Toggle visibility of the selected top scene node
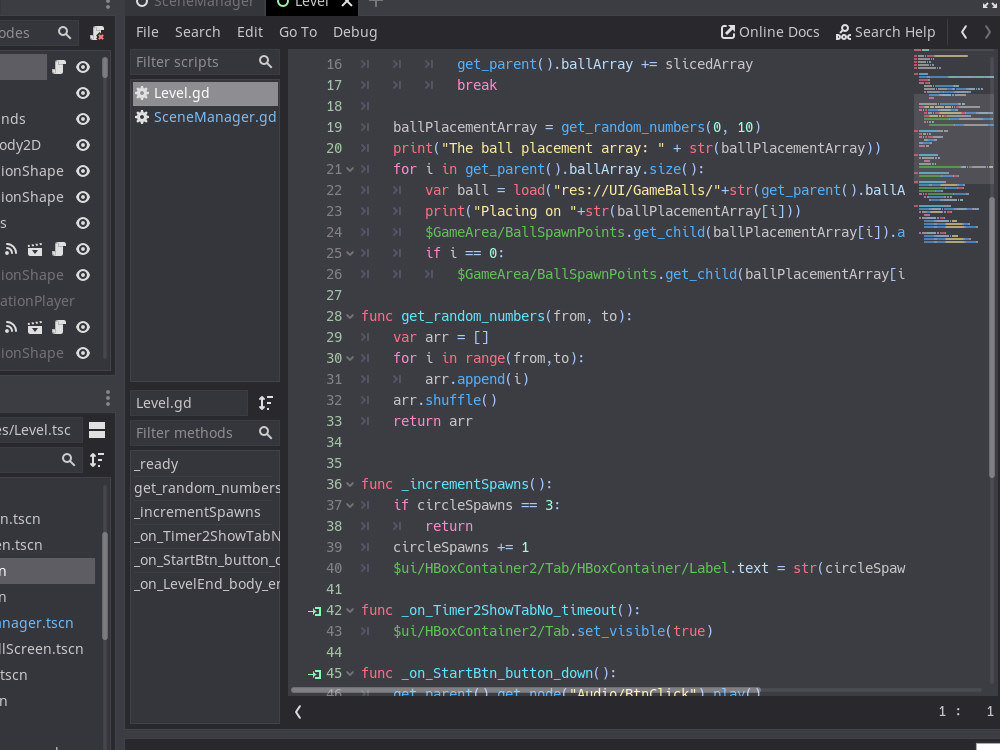This screenshot has height=750, width=1000. pyautogui.click(x=83, y=67)
